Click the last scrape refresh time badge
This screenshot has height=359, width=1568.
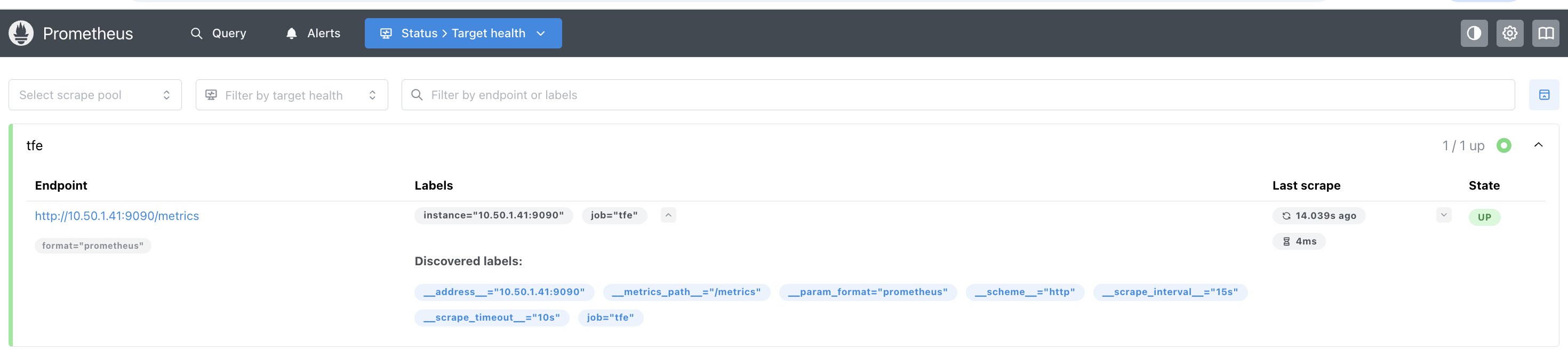pos(1318,216)
